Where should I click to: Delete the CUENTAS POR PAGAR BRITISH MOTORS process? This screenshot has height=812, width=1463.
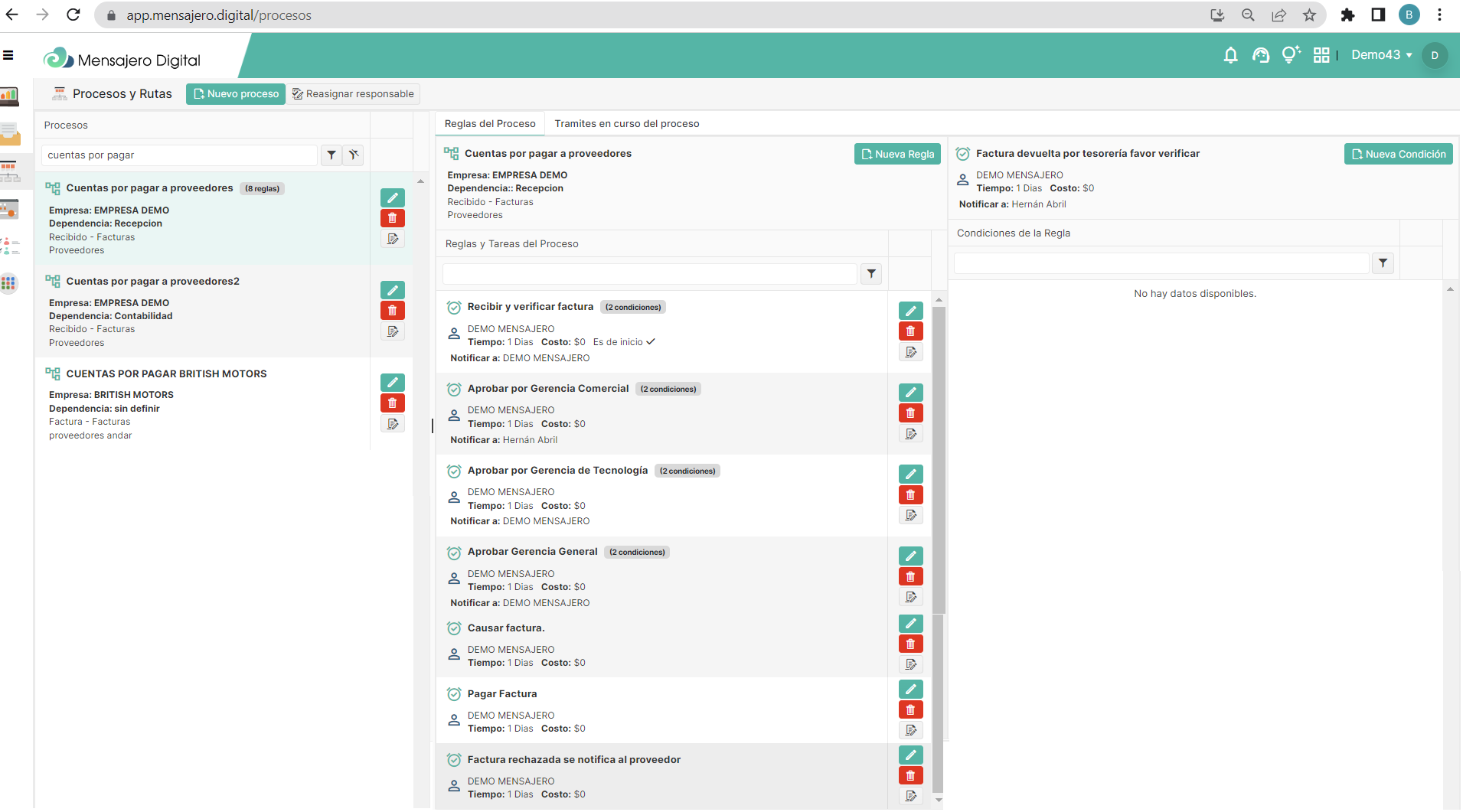[392, 403]
